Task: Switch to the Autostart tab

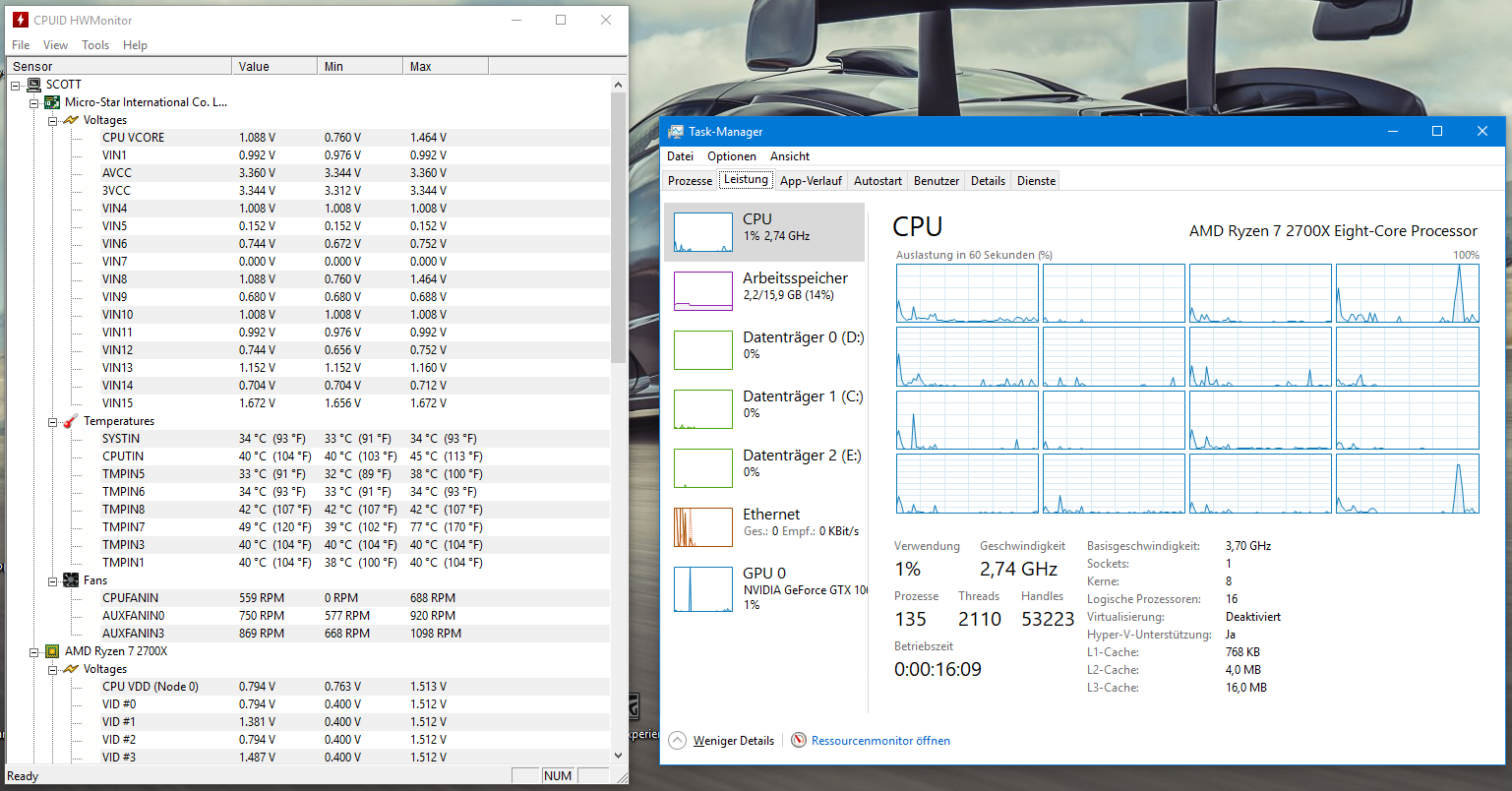Action: [877, 181]
